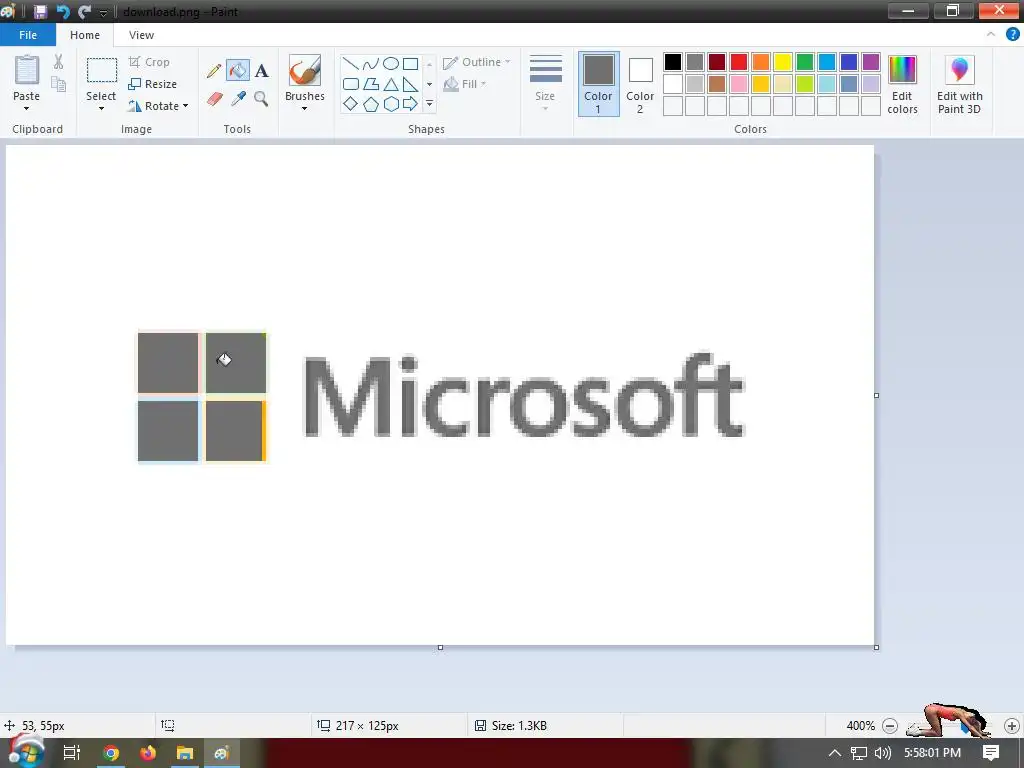
Task: Click Edit colors button
Action: tap(903, 84)
